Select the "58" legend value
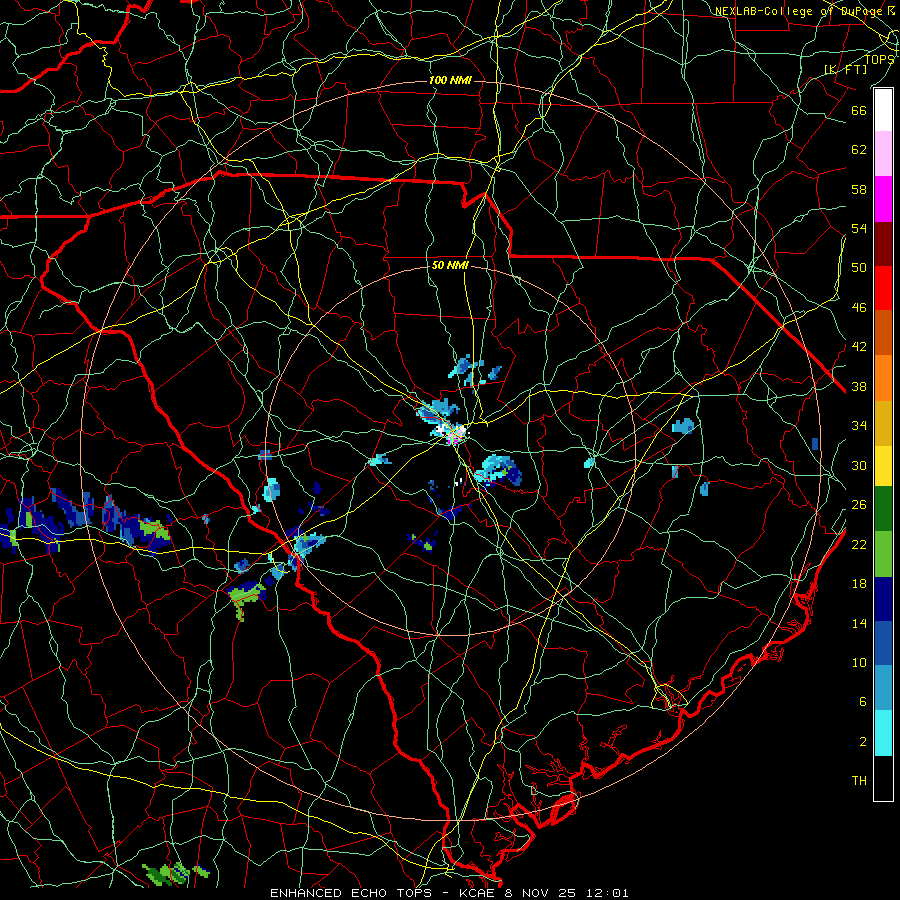The height and width of the screenshot is (900, 900). pos(859,189)
